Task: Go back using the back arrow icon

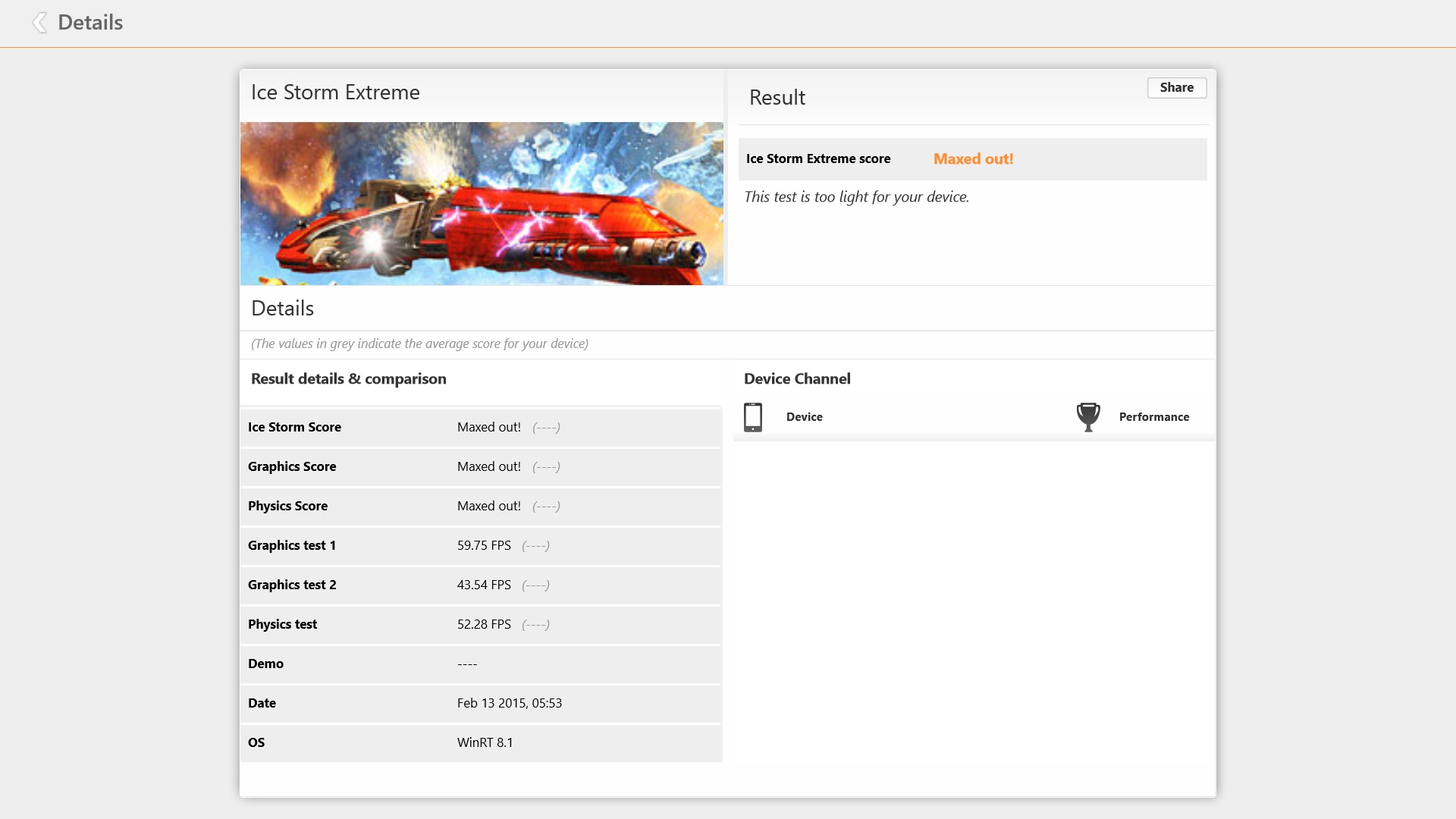Action: click(39, 23)
